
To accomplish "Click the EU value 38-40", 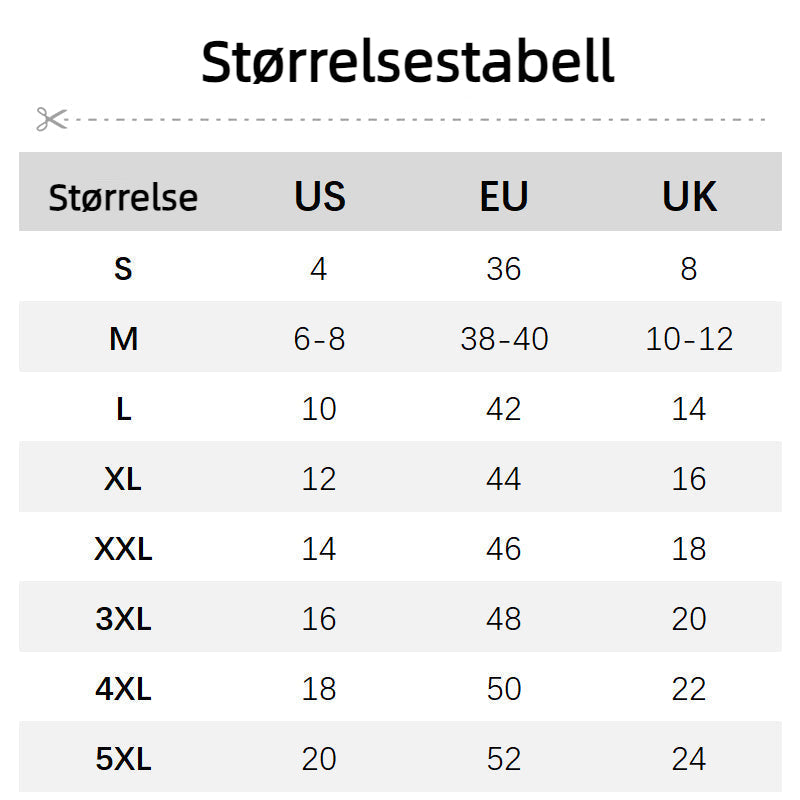I will (504, 339).
